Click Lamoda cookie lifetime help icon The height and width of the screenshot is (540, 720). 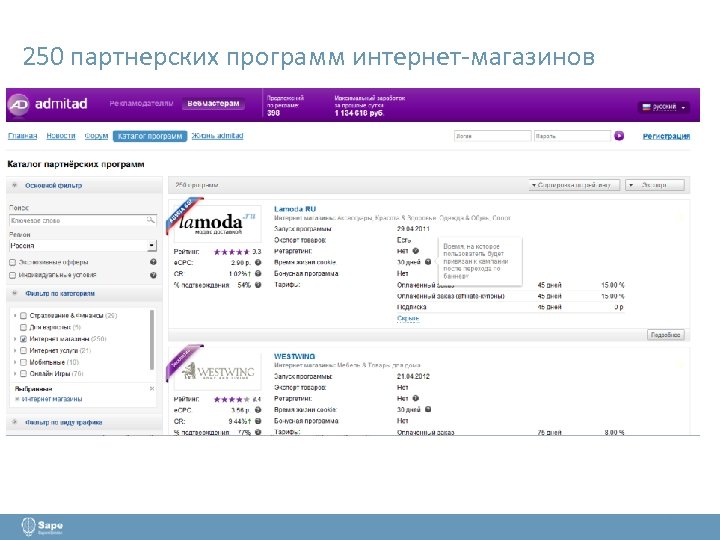428,262
